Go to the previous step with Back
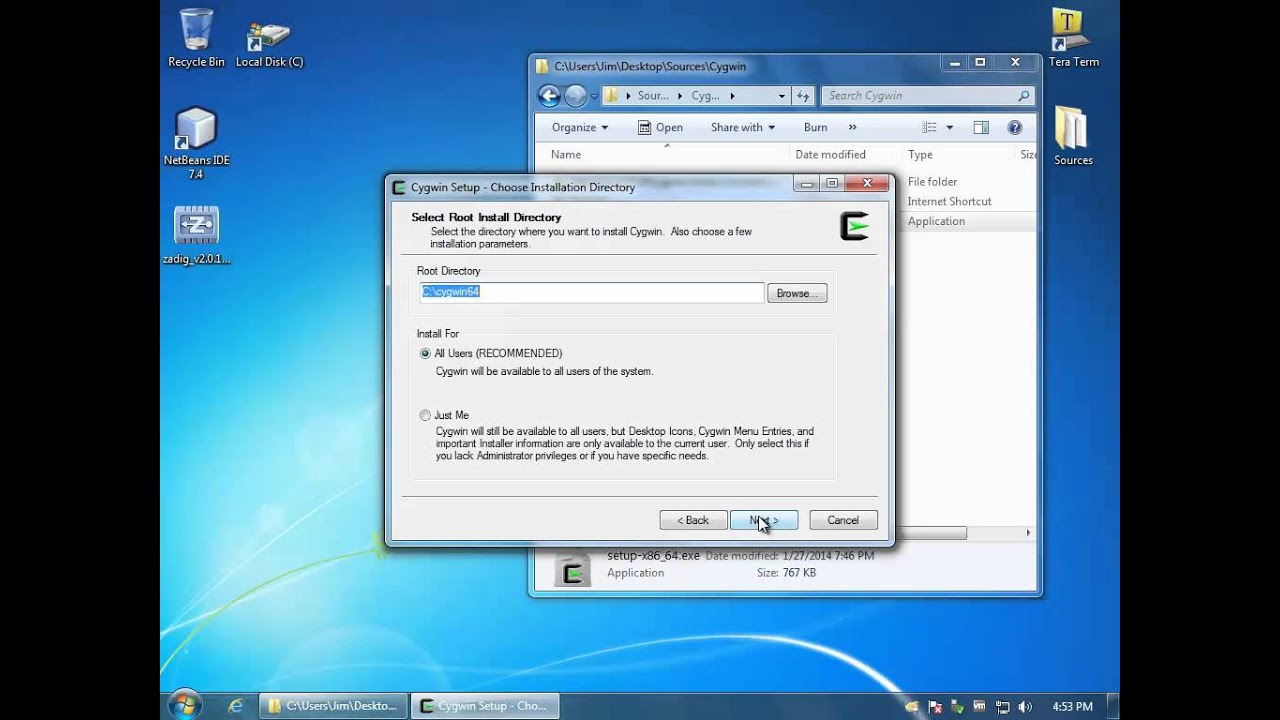Screen dimensions: 1280x720 693,520
